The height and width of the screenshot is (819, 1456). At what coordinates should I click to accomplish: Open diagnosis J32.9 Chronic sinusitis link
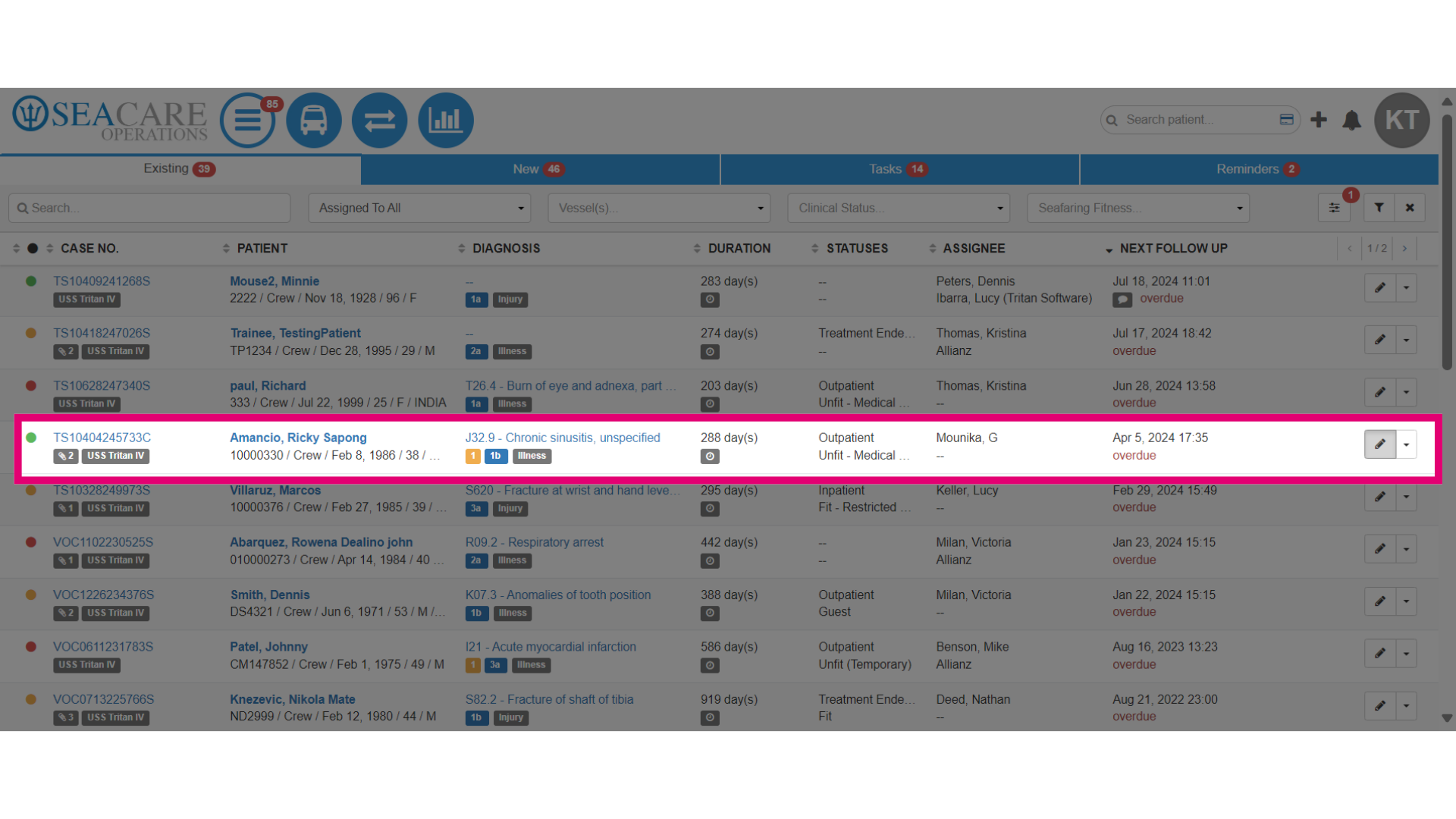[x=563, y=438]
